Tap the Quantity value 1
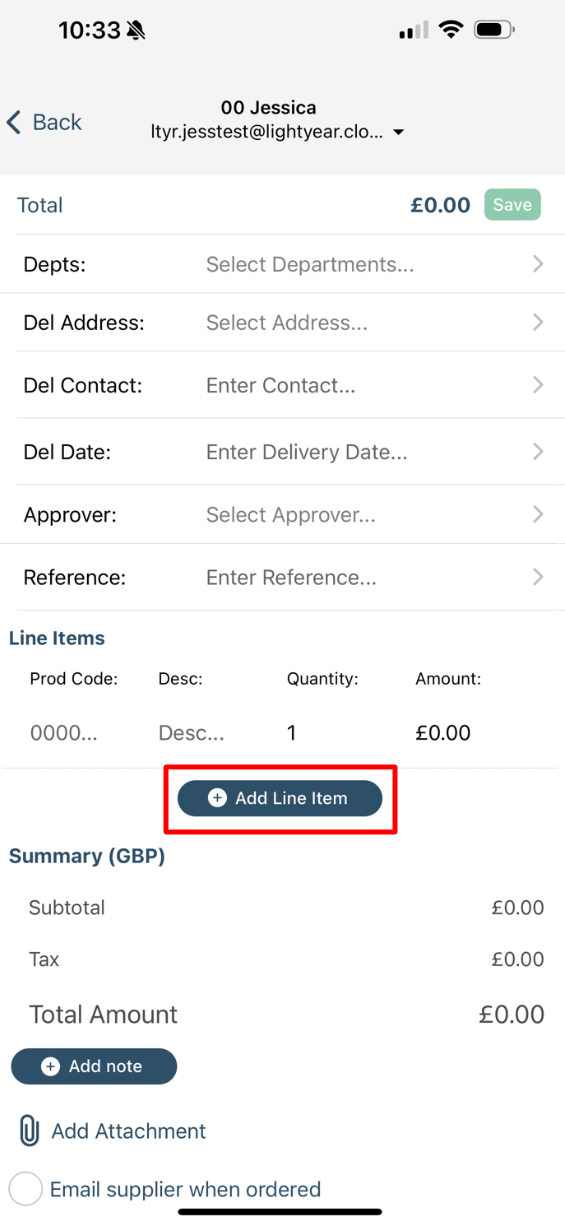Screen dimensions: 565x1221 click(292, 733)
